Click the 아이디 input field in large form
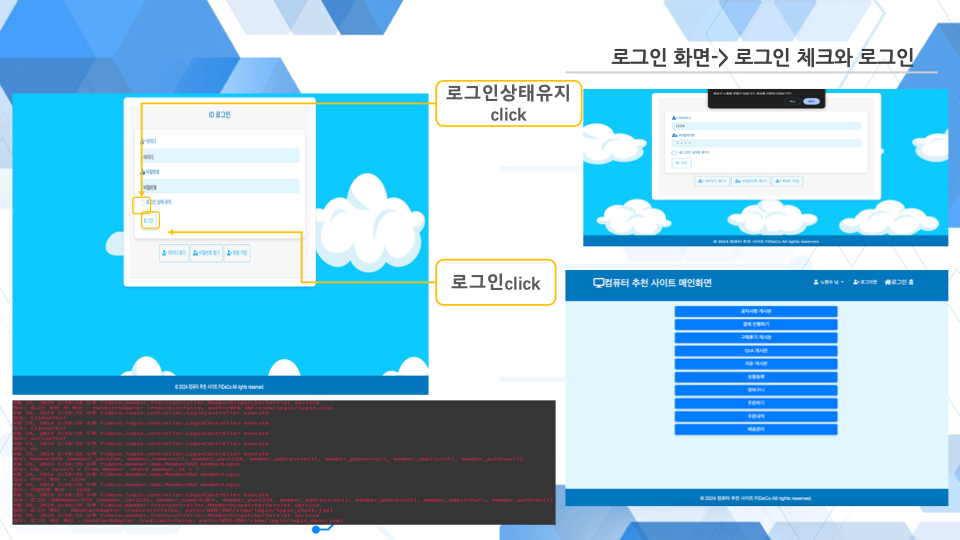960x540 pixels. pyautogui.click(x=219, y=156)
